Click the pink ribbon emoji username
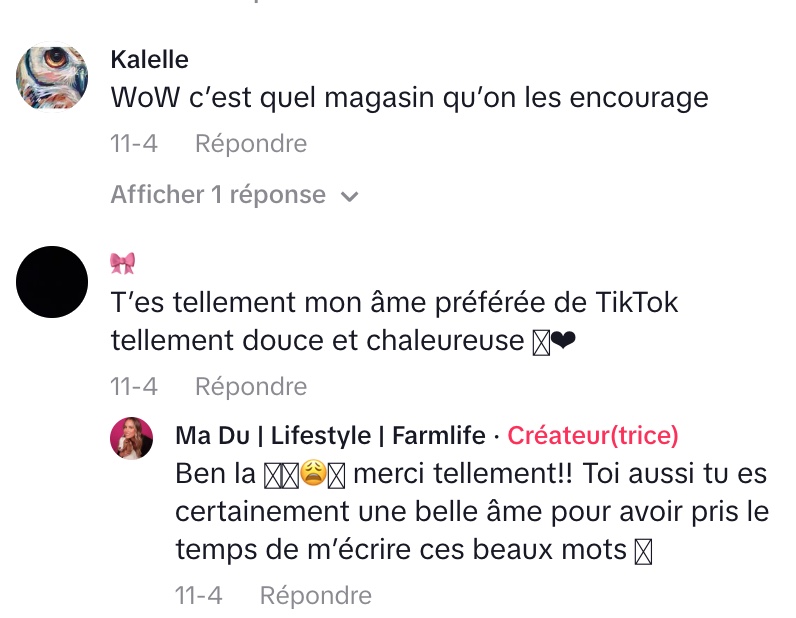Image resolution: width=796 pixels, height=618 pixels. click(x=123, y=263)
